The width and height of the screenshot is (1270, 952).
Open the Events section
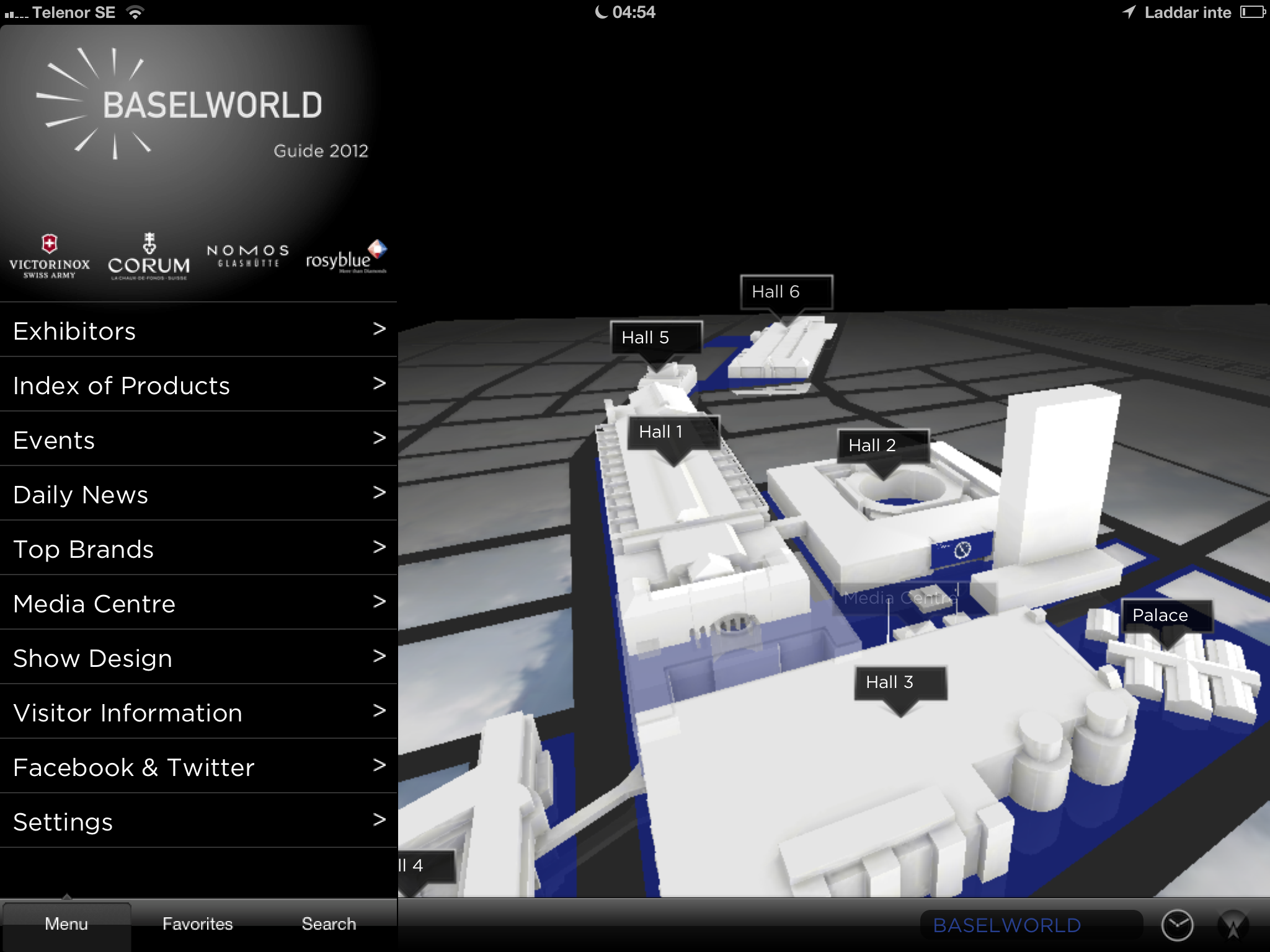[198, 439]
